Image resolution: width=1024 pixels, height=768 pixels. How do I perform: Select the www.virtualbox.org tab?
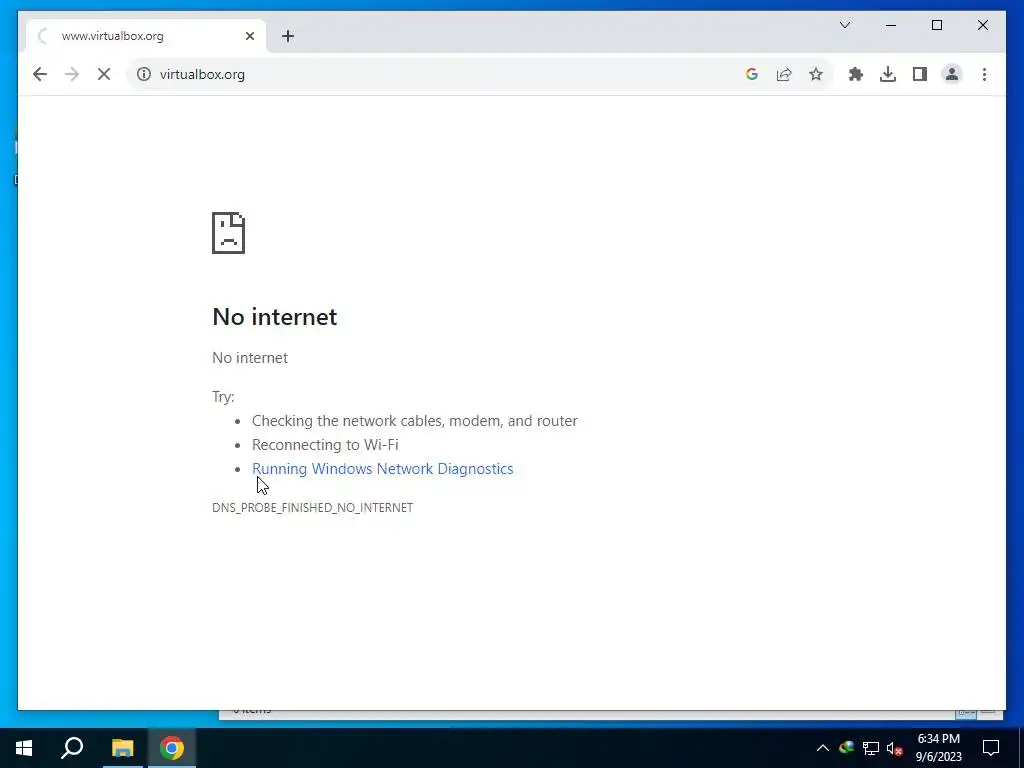point(146,36)
